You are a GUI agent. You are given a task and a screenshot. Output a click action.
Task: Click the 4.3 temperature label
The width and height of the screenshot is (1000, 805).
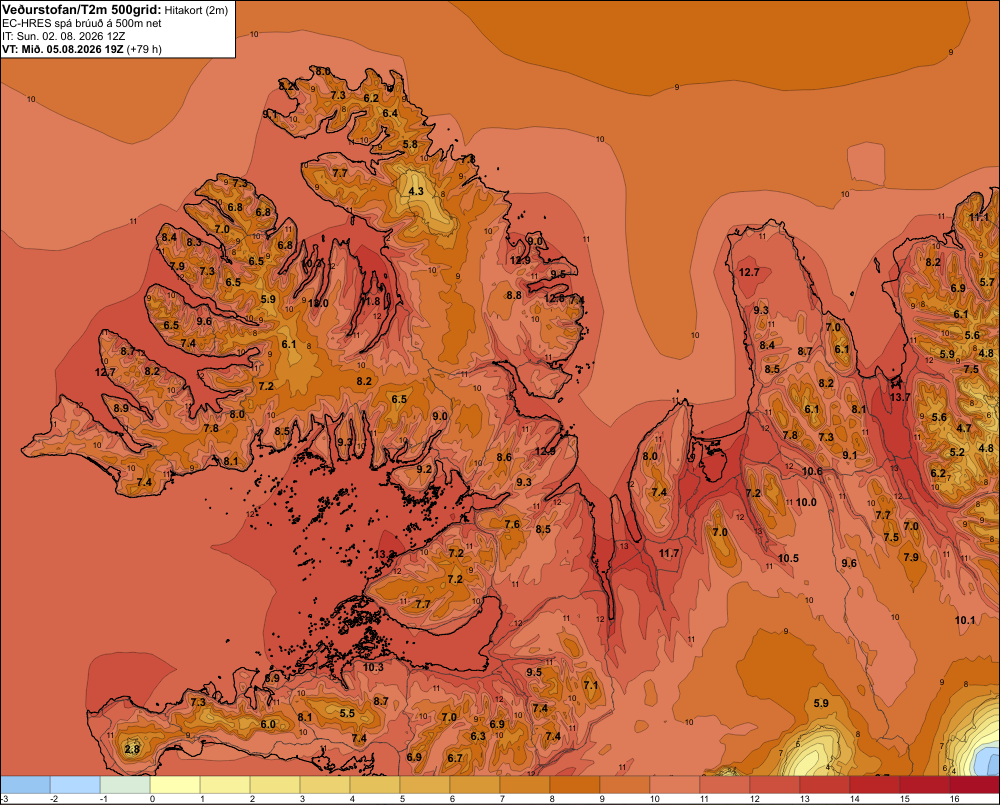click(416, 191)
